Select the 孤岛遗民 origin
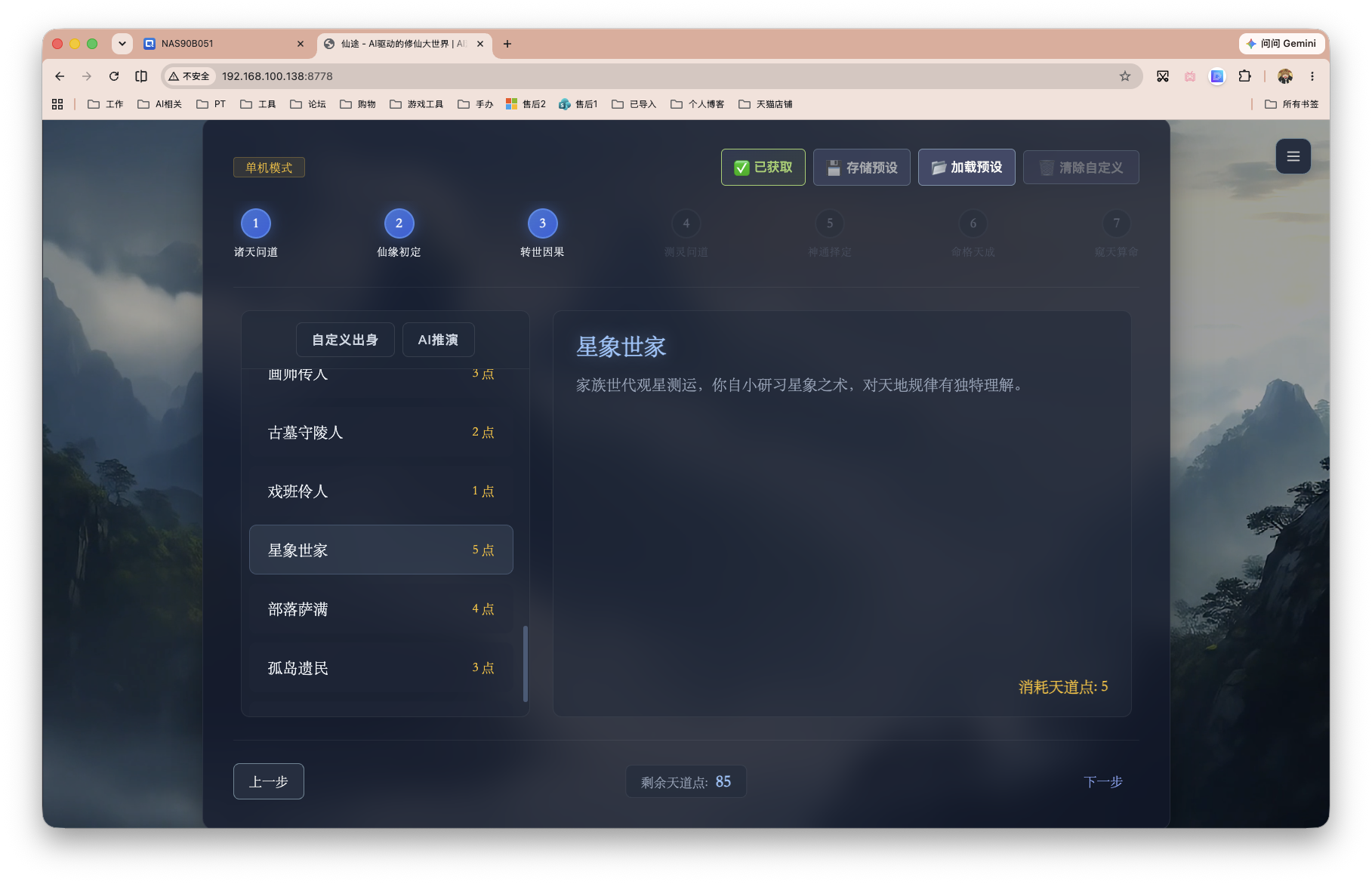 (381, 668)
